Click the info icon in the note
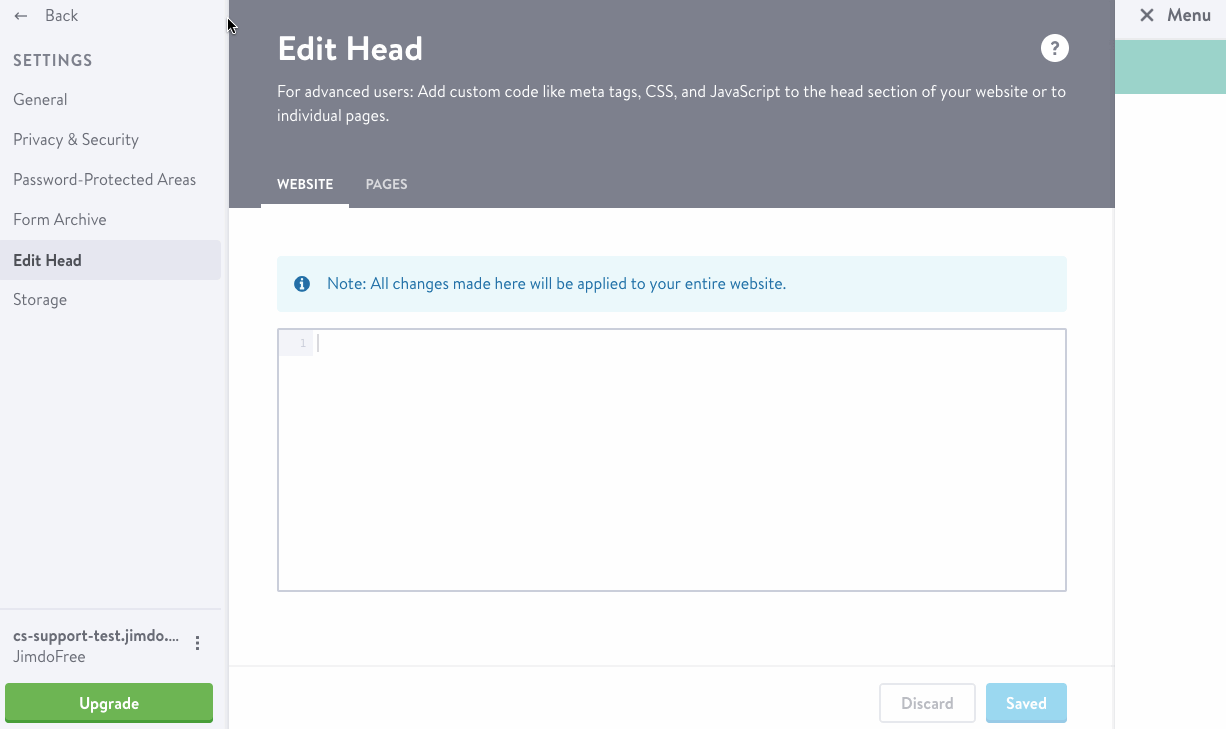1226x729 pixels. coord(302,284)
